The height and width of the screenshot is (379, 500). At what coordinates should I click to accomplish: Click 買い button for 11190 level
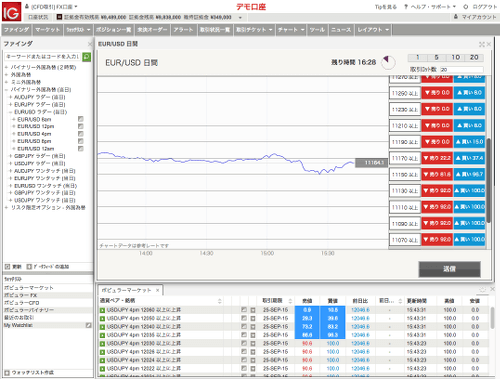pos(469,142)
